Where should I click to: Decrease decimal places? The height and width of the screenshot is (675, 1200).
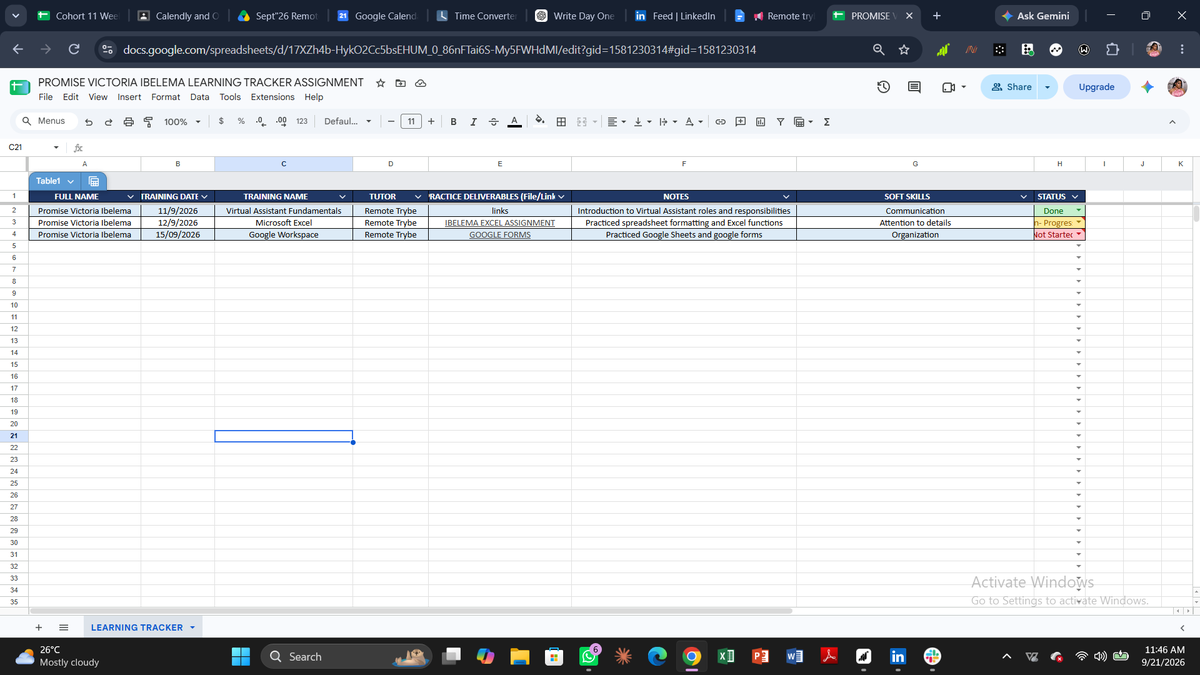click(x=260, y=121)
